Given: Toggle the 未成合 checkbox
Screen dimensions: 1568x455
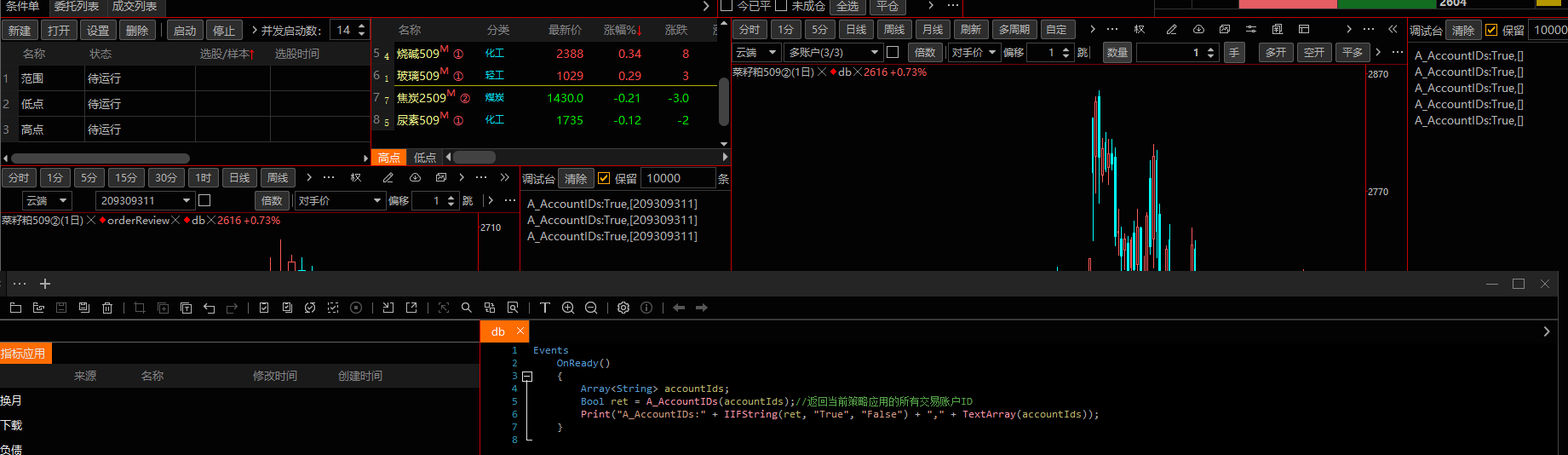Looking at the screenshot, I should pyautogui.click(x=781, y=5).
